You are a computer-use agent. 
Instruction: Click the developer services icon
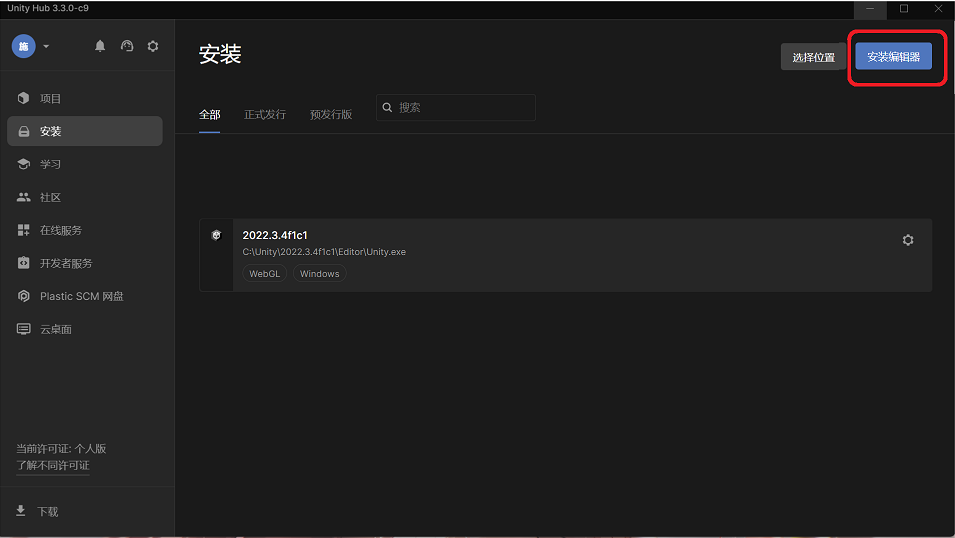click(24, 263)
